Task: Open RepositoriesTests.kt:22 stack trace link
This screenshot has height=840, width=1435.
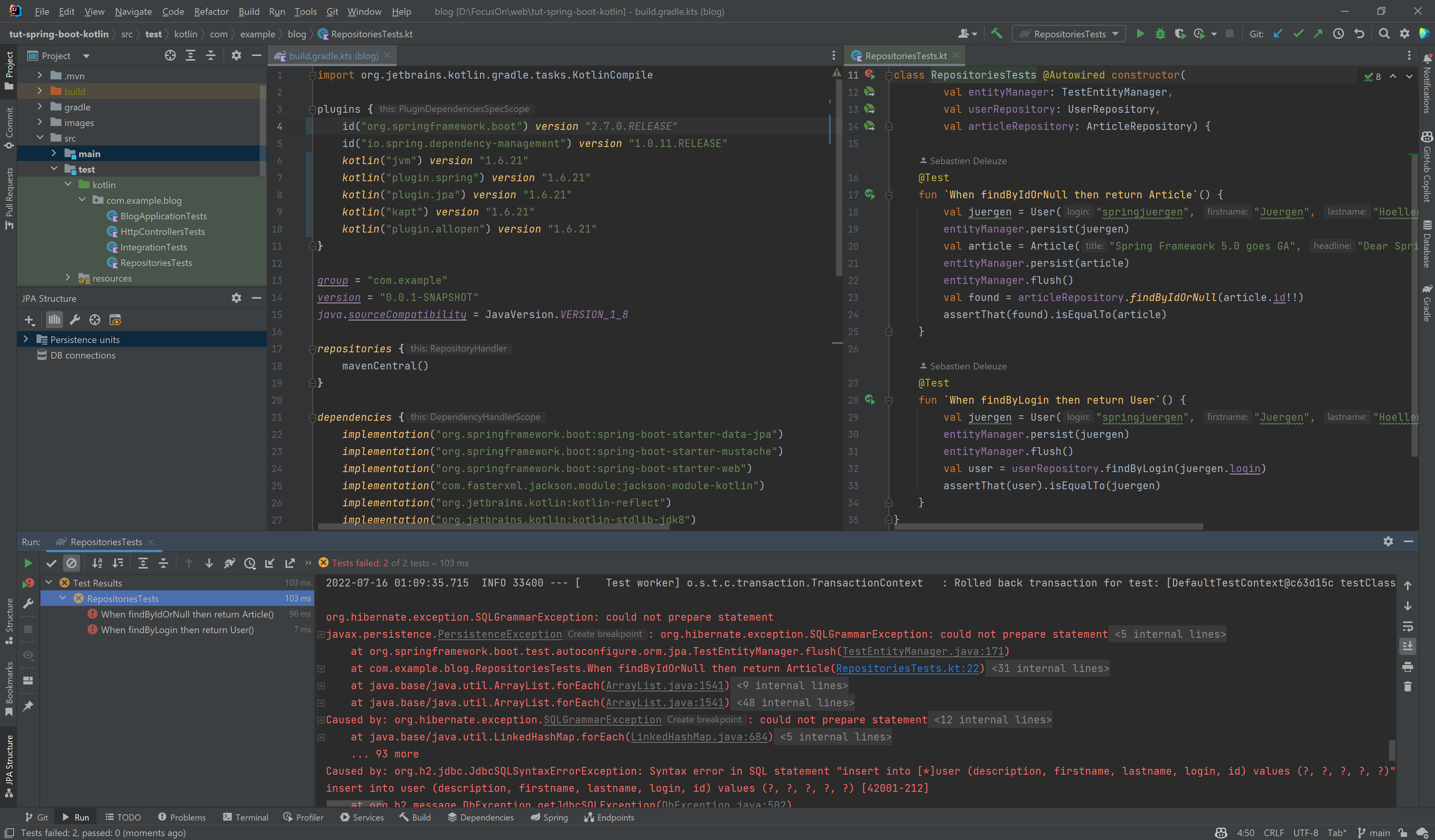Action: (x=907, y=668)
